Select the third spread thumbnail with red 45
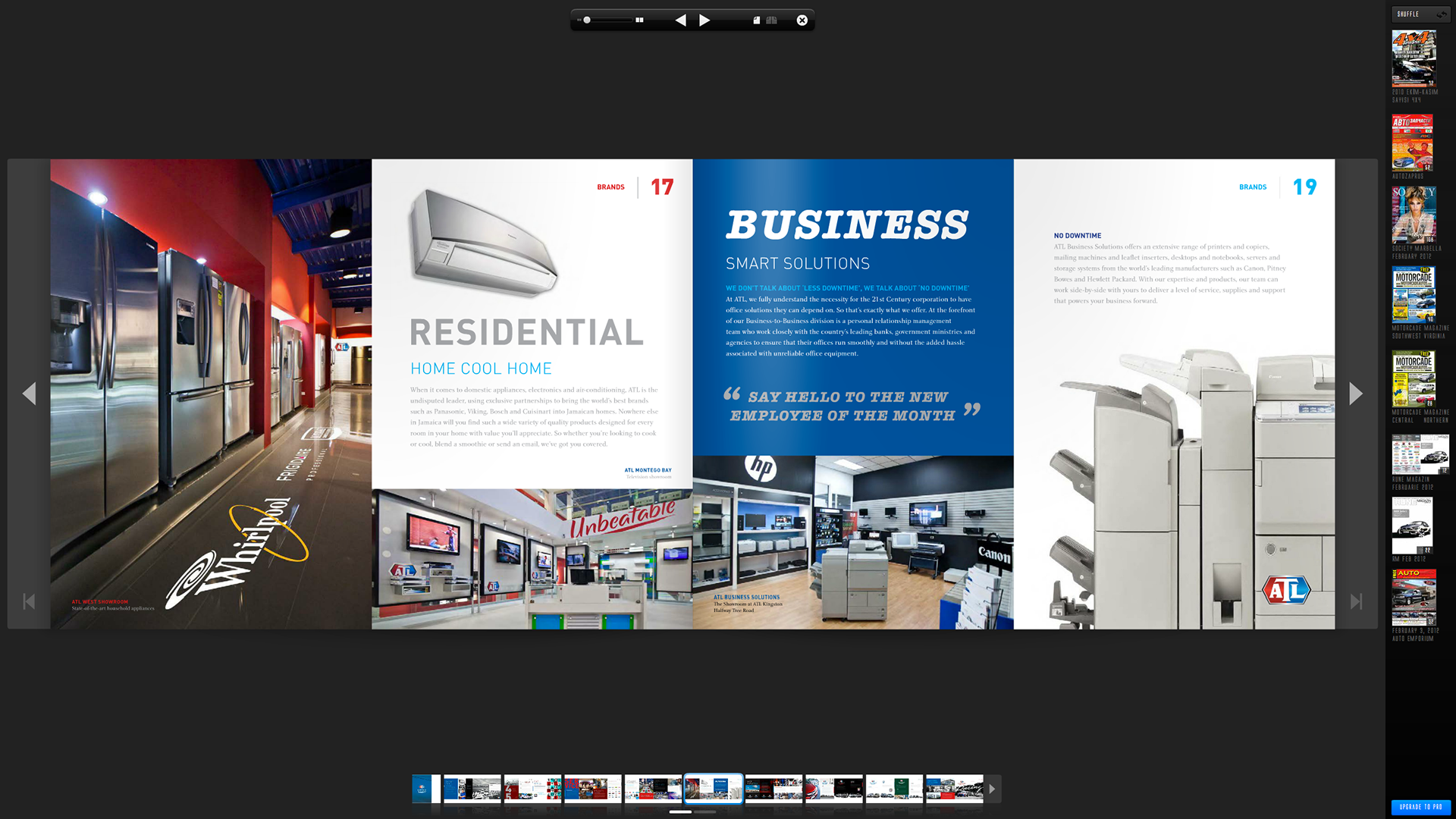Viewport: 1456px width, 819px height. click(x=533, y=789)
